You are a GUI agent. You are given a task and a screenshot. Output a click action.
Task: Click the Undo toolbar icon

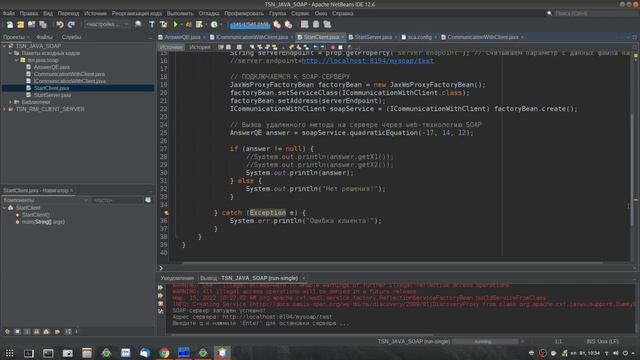[x=60, y=24]
